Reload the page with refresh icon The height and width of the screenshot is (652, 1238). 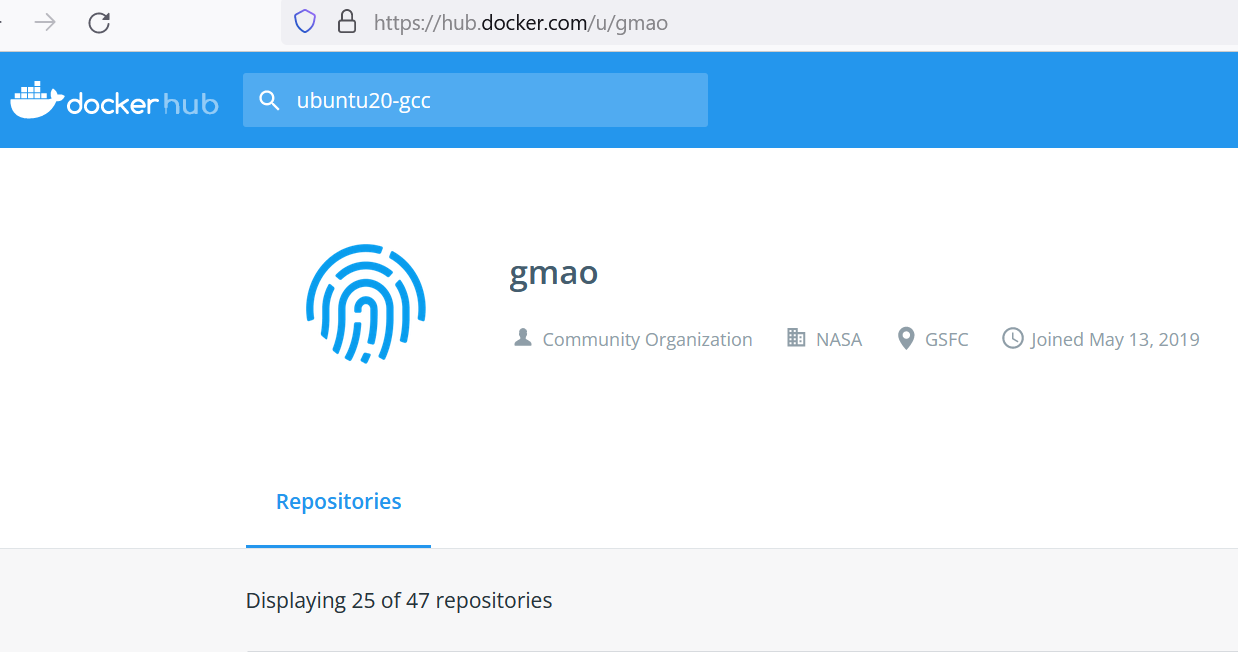coord(99,22)
